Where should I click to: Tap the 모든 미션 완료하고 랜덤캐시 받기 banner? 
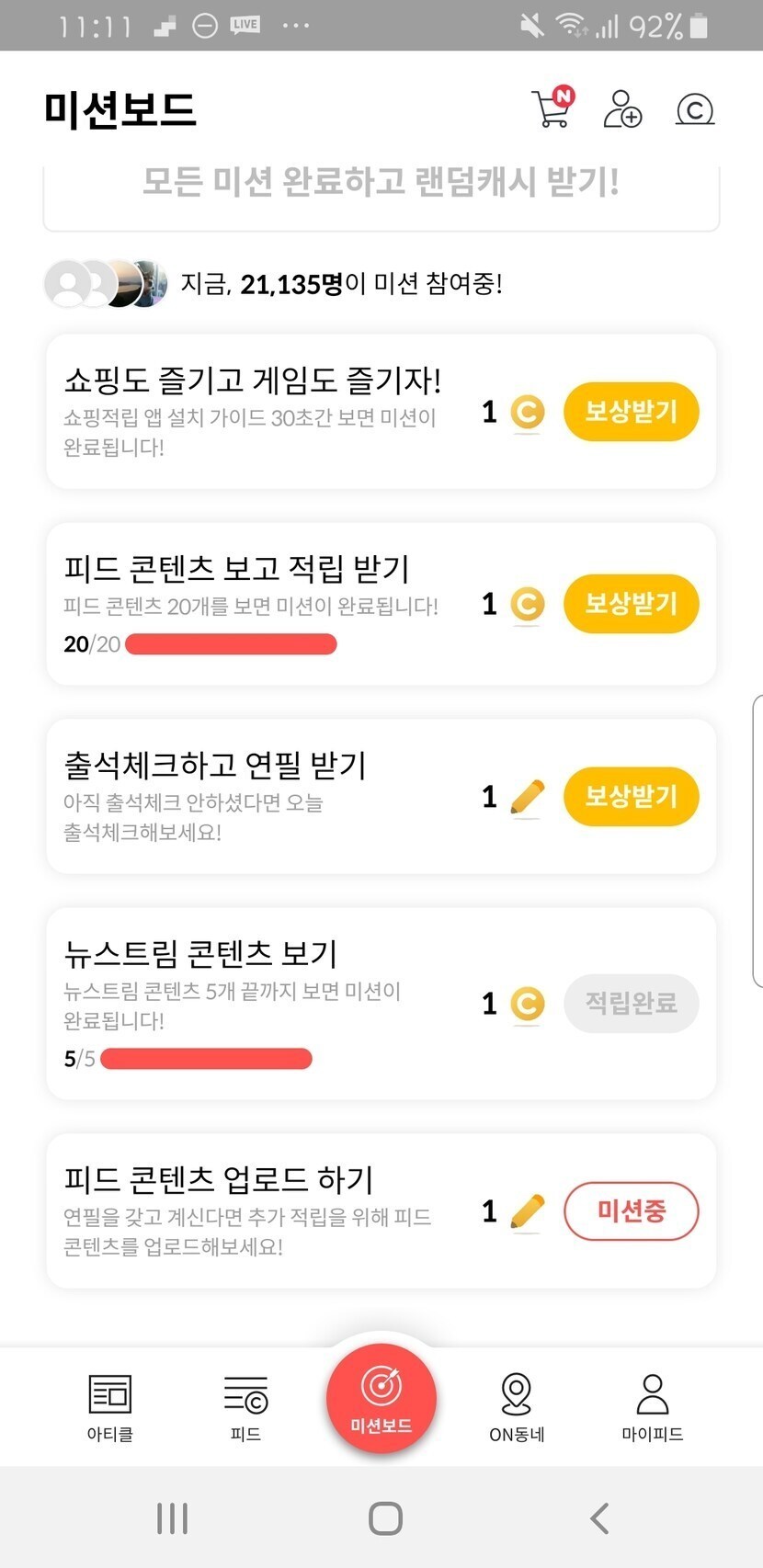point(381,183)
